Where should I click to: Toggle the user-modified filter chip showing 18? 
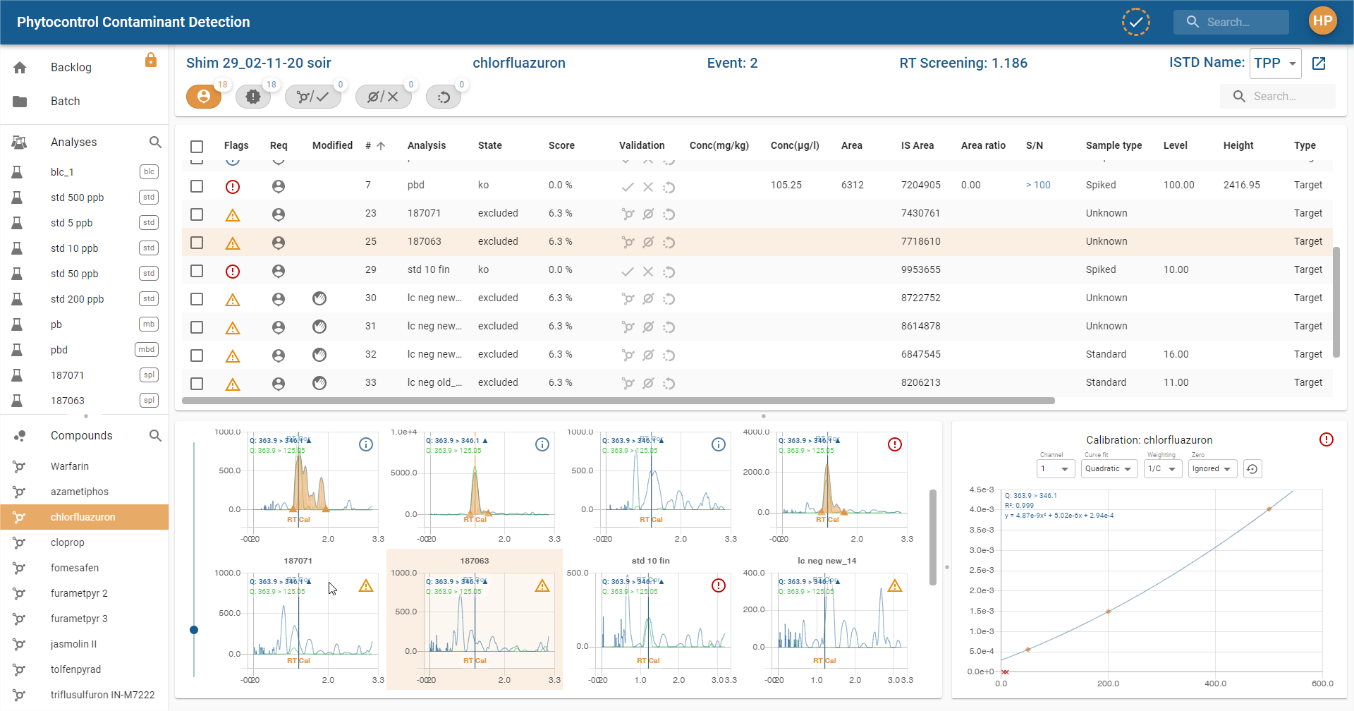pos(204,97)
